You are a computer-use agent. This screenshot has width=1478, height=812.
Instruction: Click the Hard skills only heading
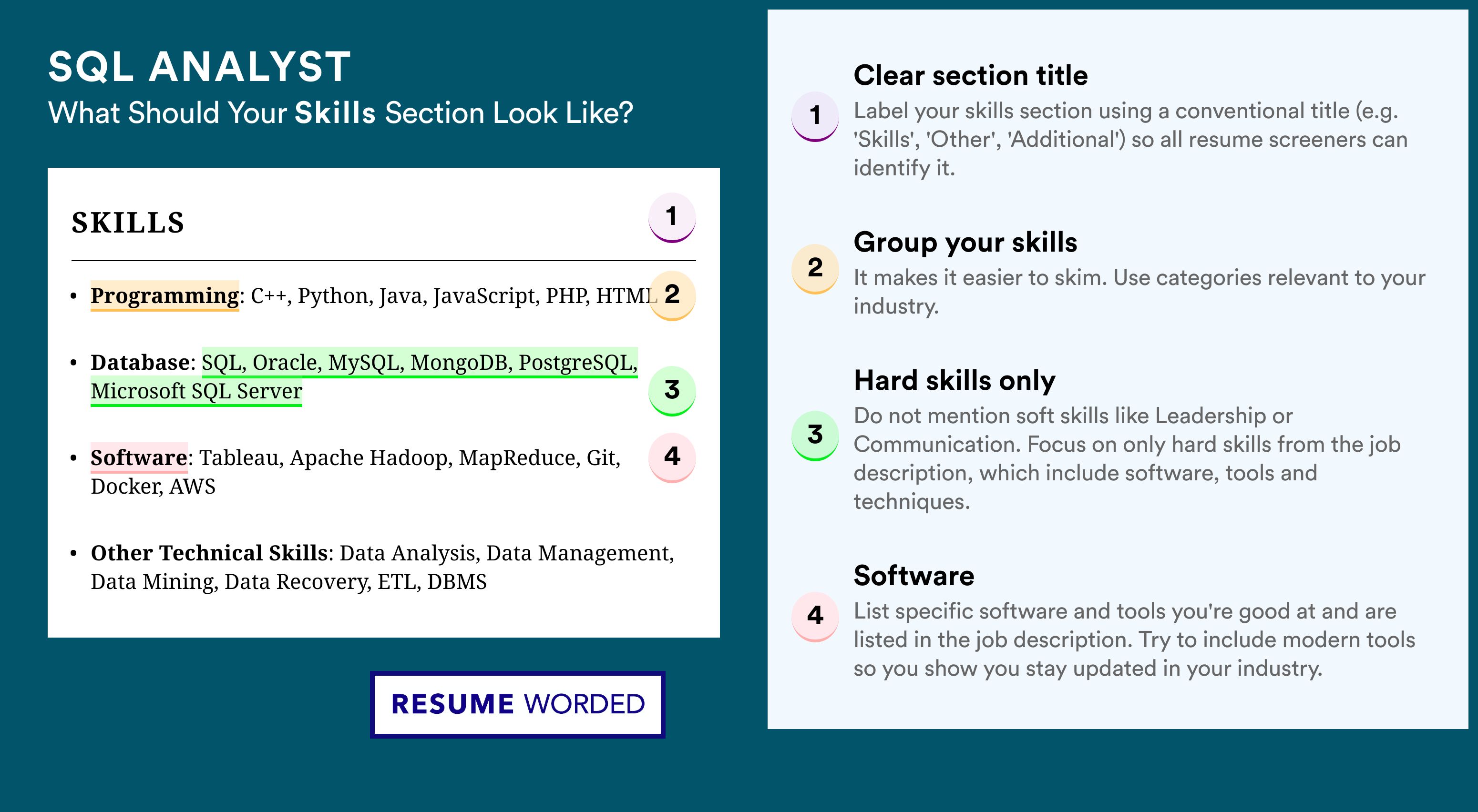point(955,380)
